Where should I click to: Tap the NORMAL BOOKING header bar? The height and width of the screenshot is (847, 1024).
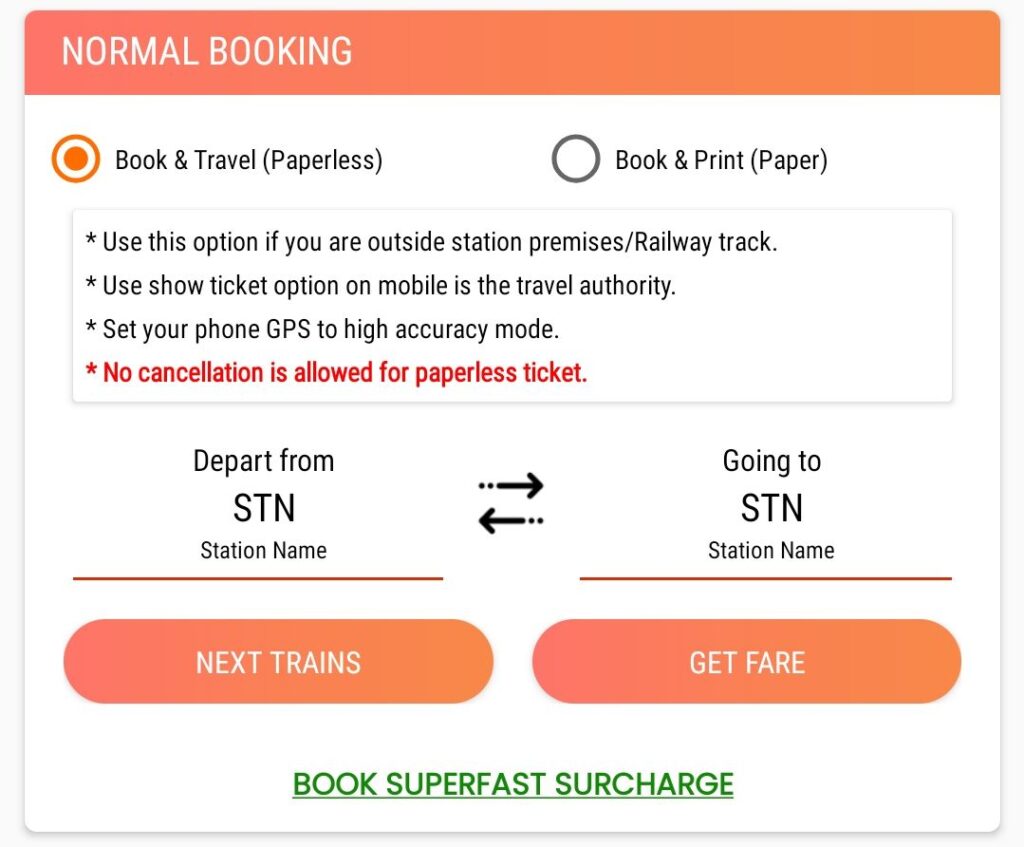click(512, 52)
